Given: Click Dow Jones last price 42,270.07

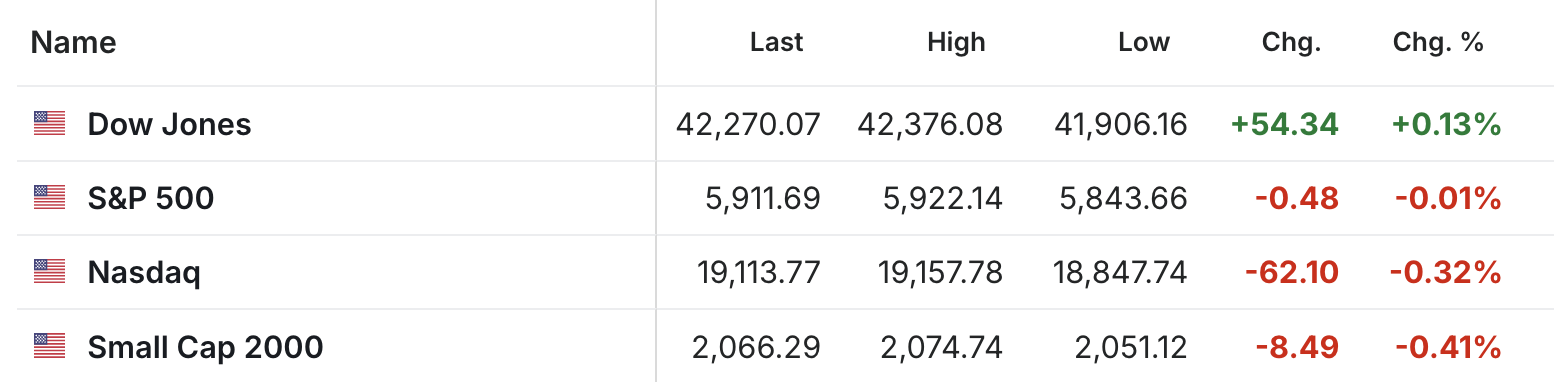Looking at the screenshot, I should coord(748,124).
